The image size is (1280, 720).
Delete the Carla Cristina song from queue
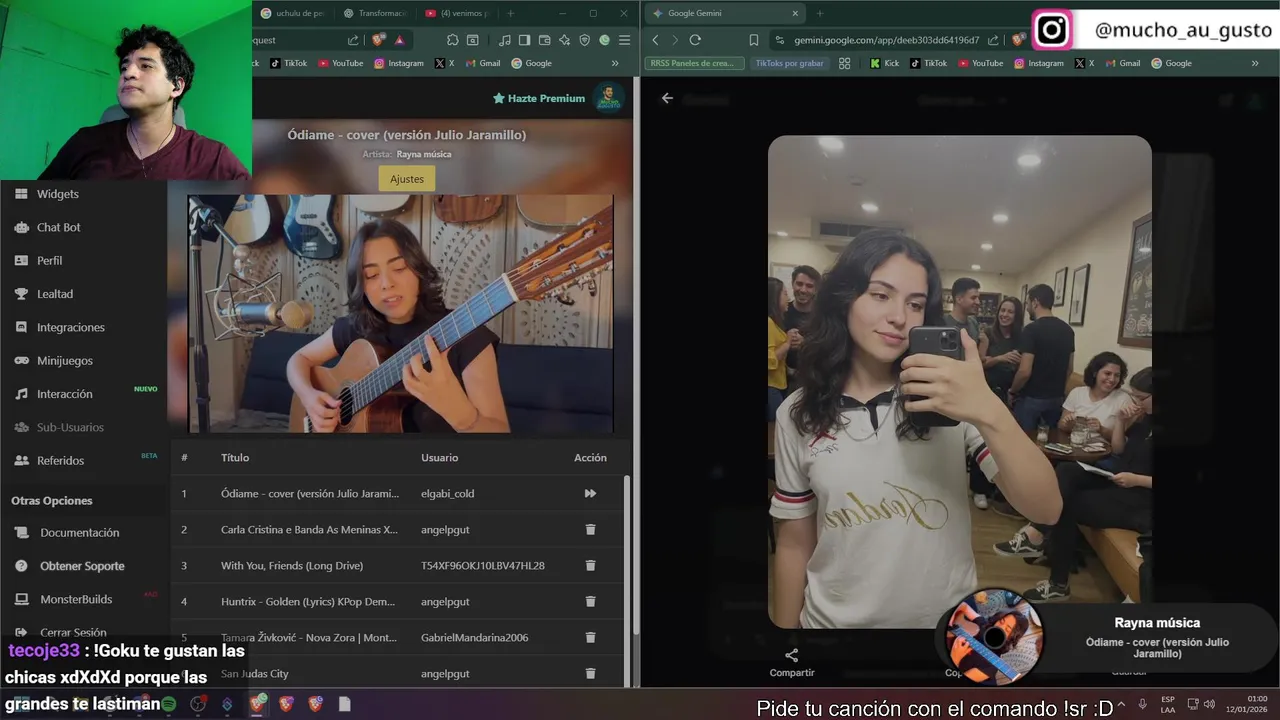click(590, 529)
